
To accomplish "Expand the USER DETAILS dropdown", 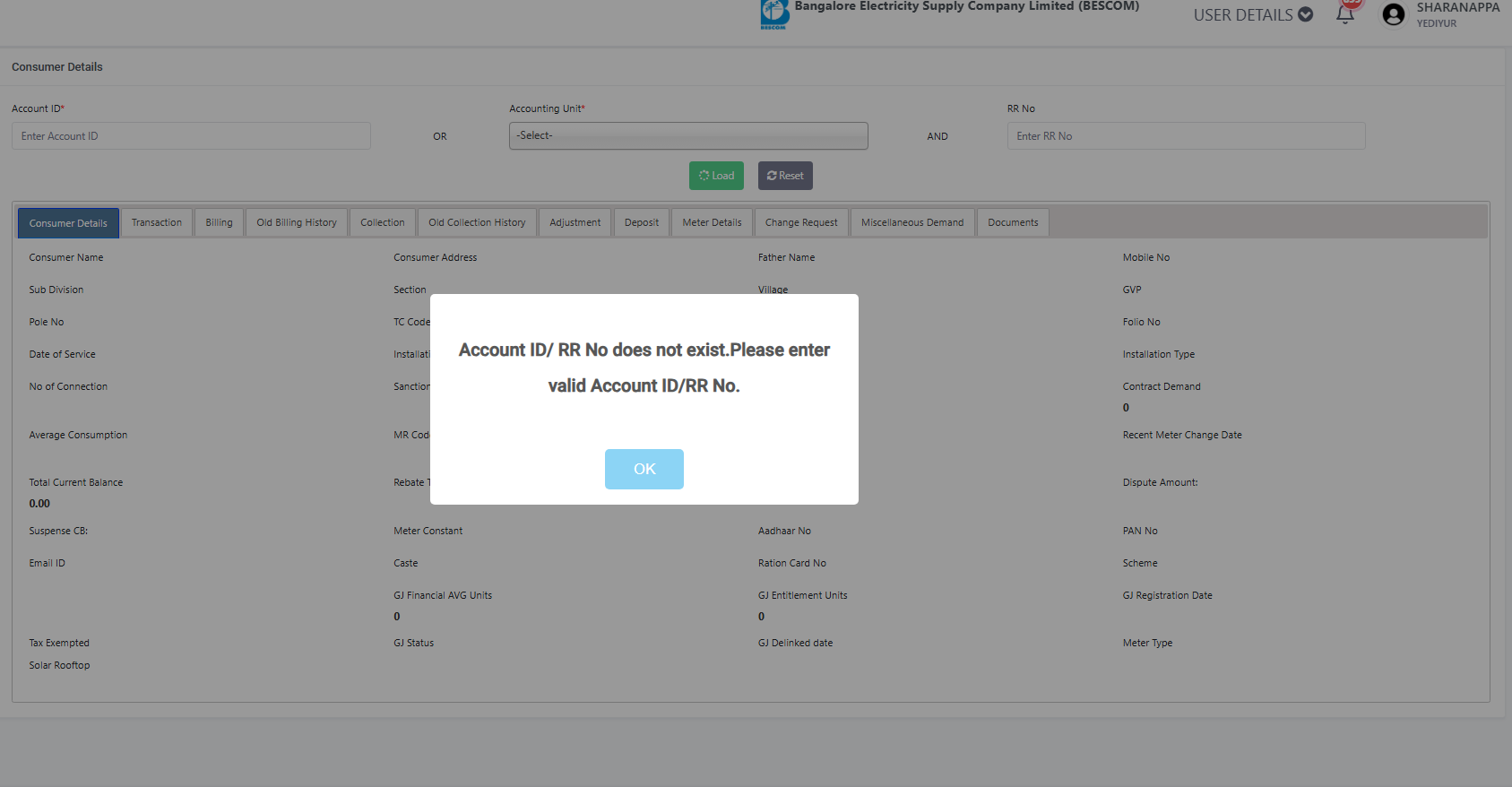I will (1253, 14).
